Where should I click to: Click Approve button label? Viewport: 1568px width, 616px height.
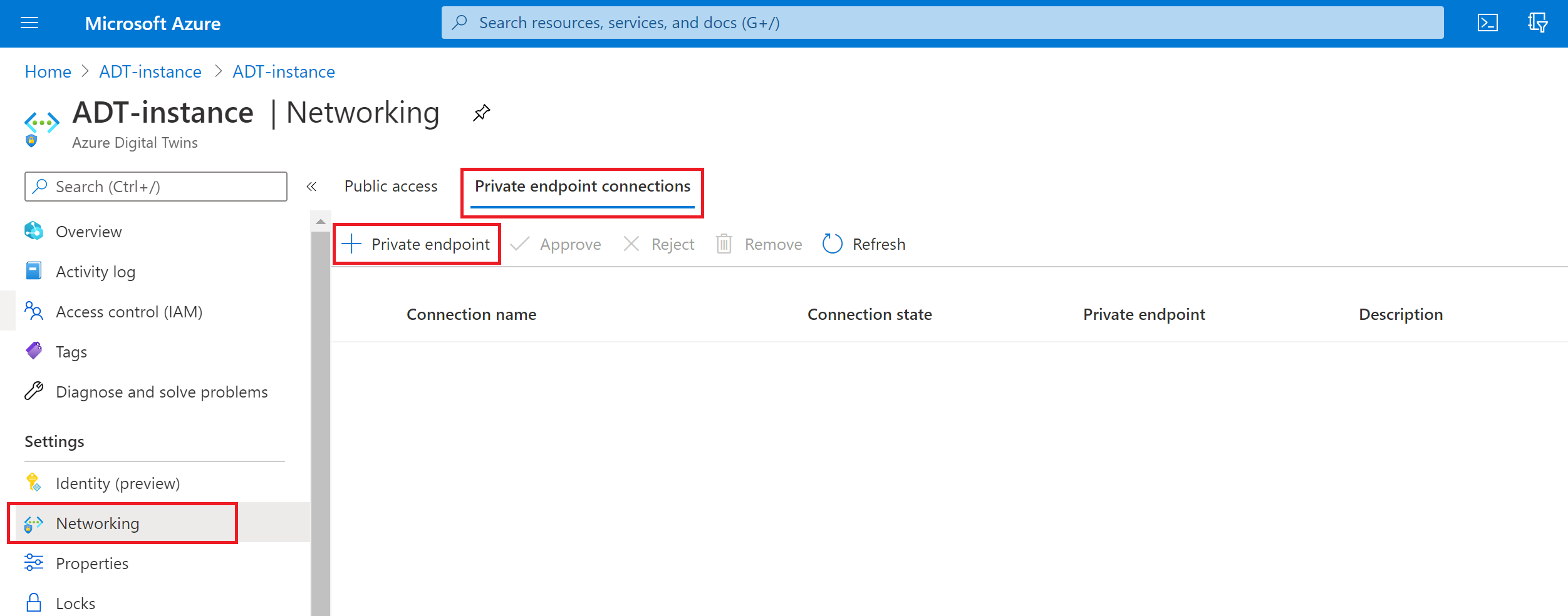(571, 244)
